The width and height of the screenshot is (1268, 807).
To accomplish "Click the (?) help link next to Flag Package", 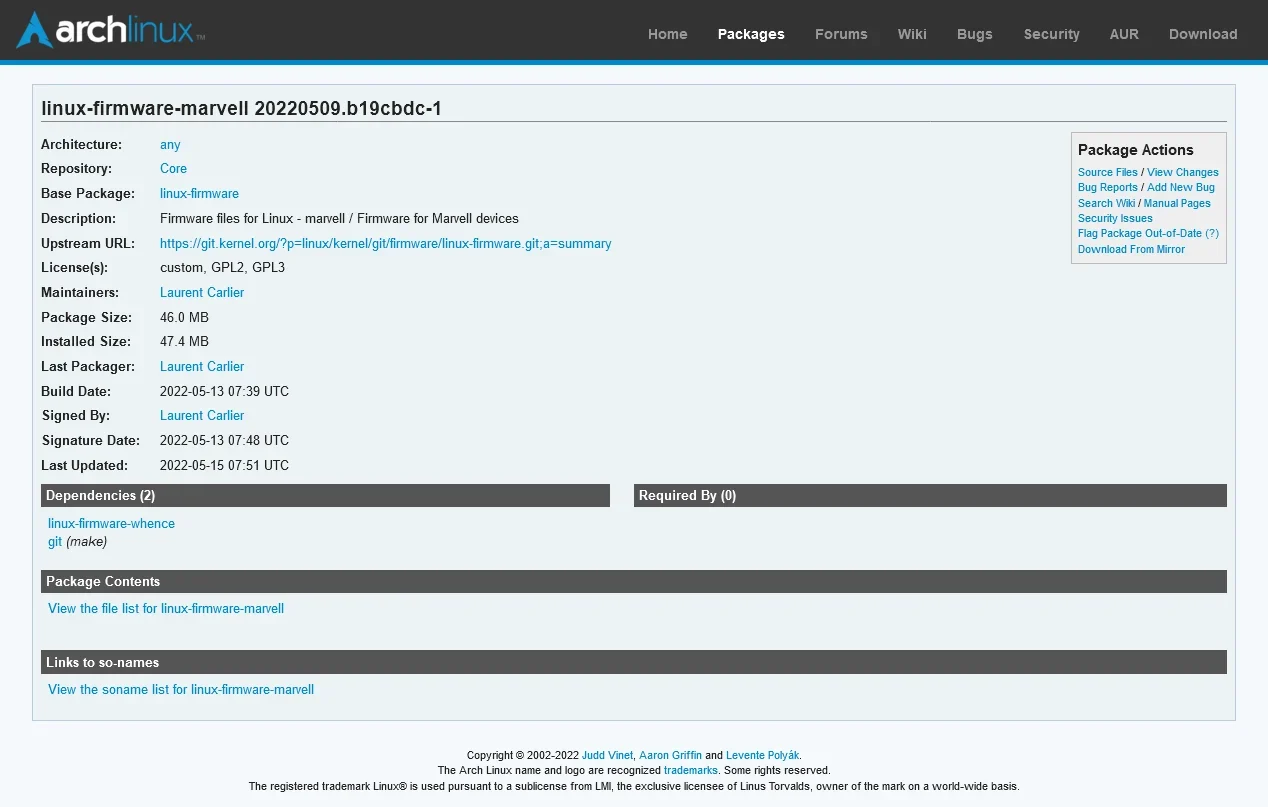I will click(x=1212, y=234).
